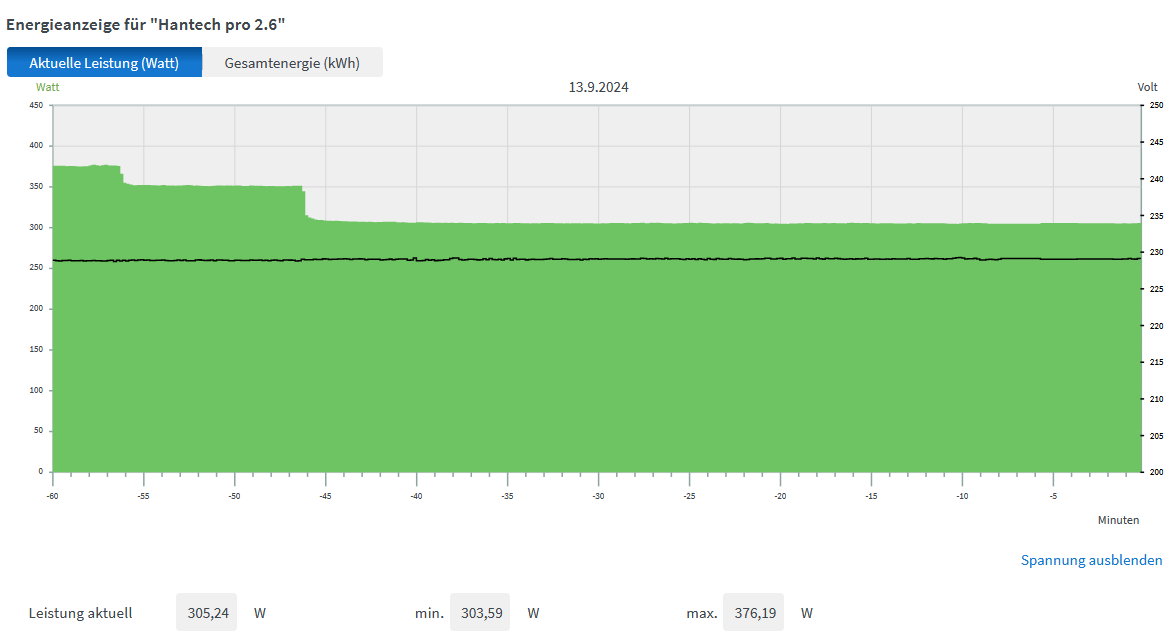Click the -5 tick on the time axis

(1053, 495)
